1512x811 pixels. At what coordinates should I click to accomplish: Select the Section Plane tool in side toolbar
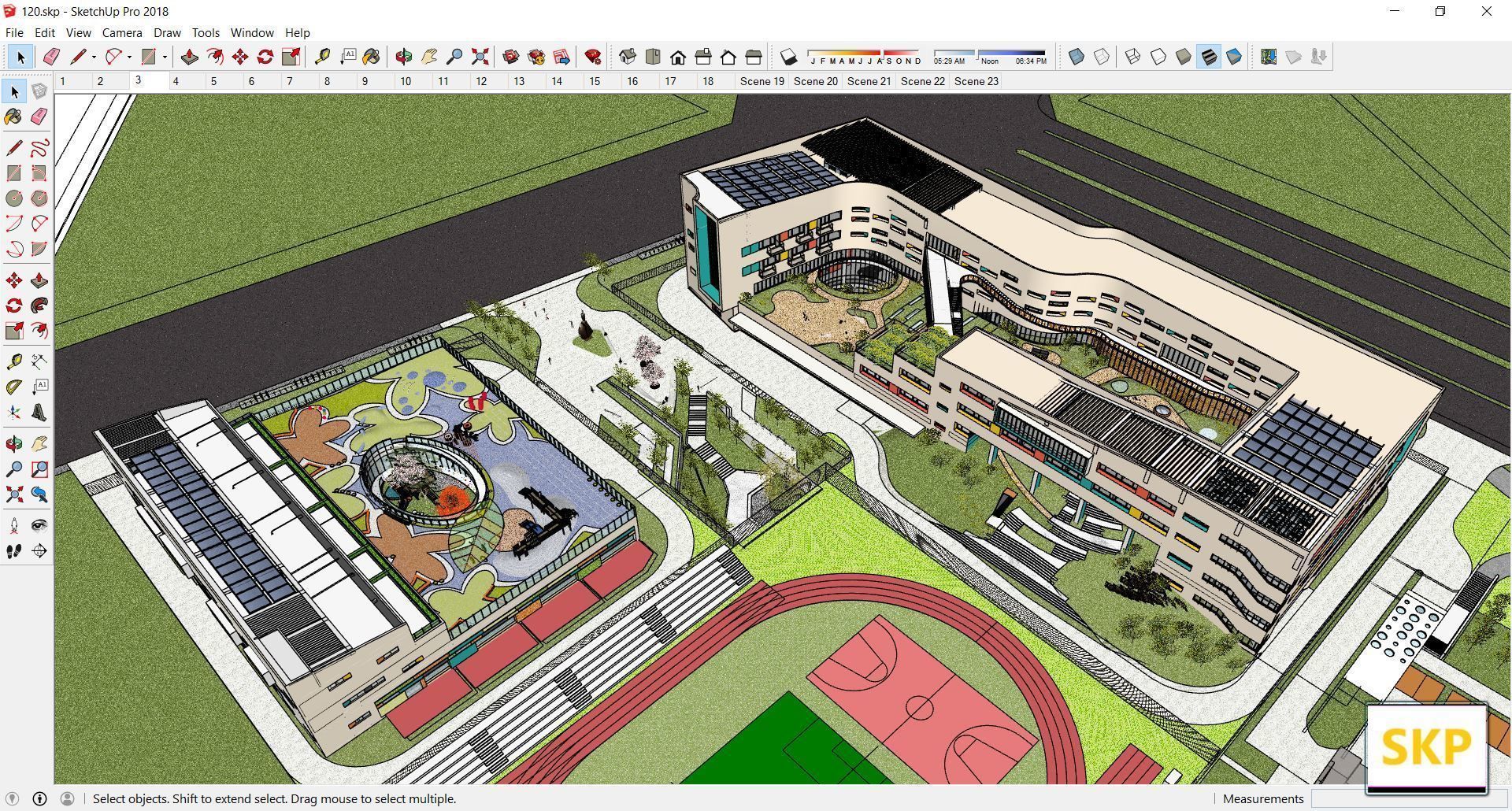39,551
